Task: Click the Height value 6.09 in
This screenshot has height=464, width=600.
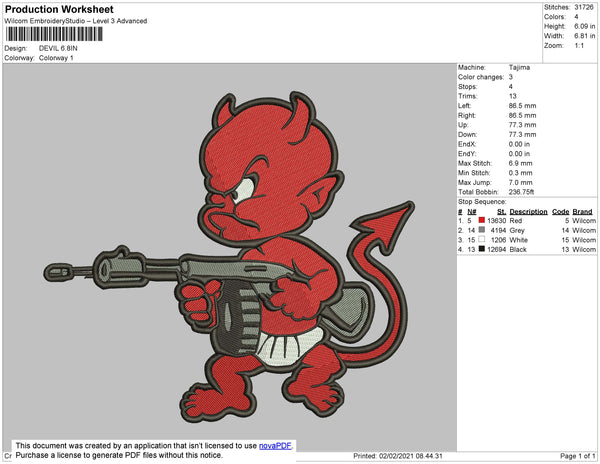Action: tap(584, 26)
